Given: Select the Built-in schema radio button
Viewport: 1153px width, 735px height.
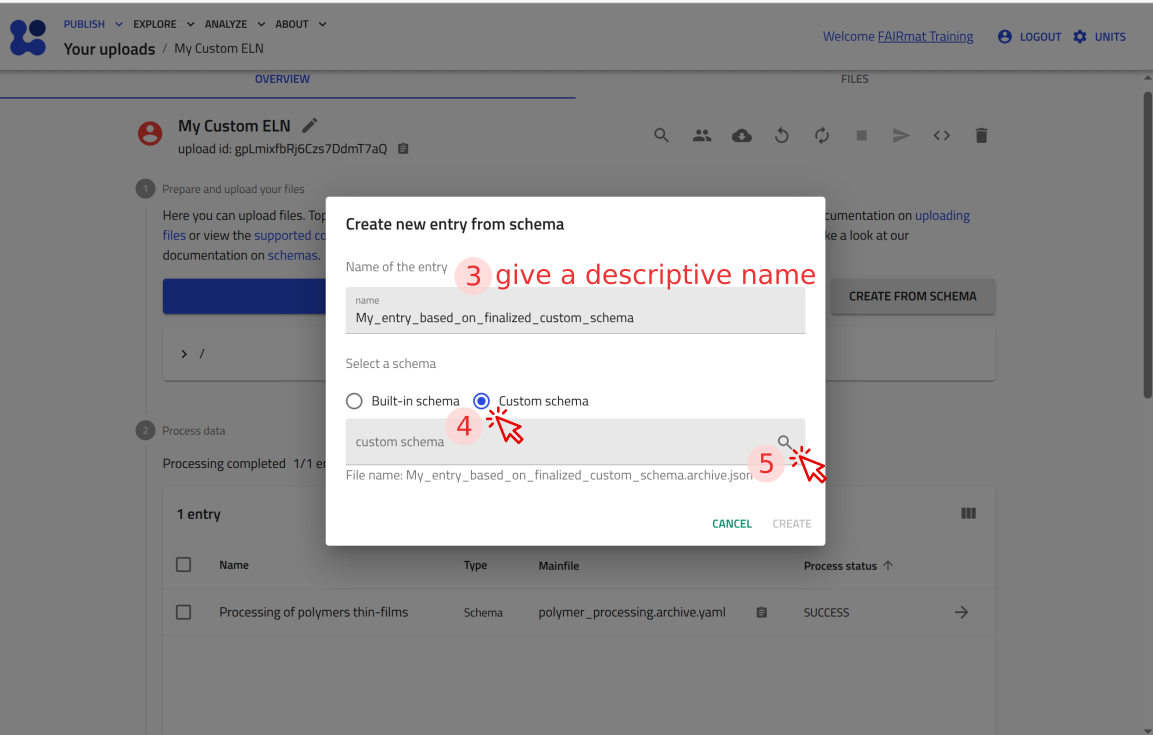Looking at the screenshot, I should (354, 401).
